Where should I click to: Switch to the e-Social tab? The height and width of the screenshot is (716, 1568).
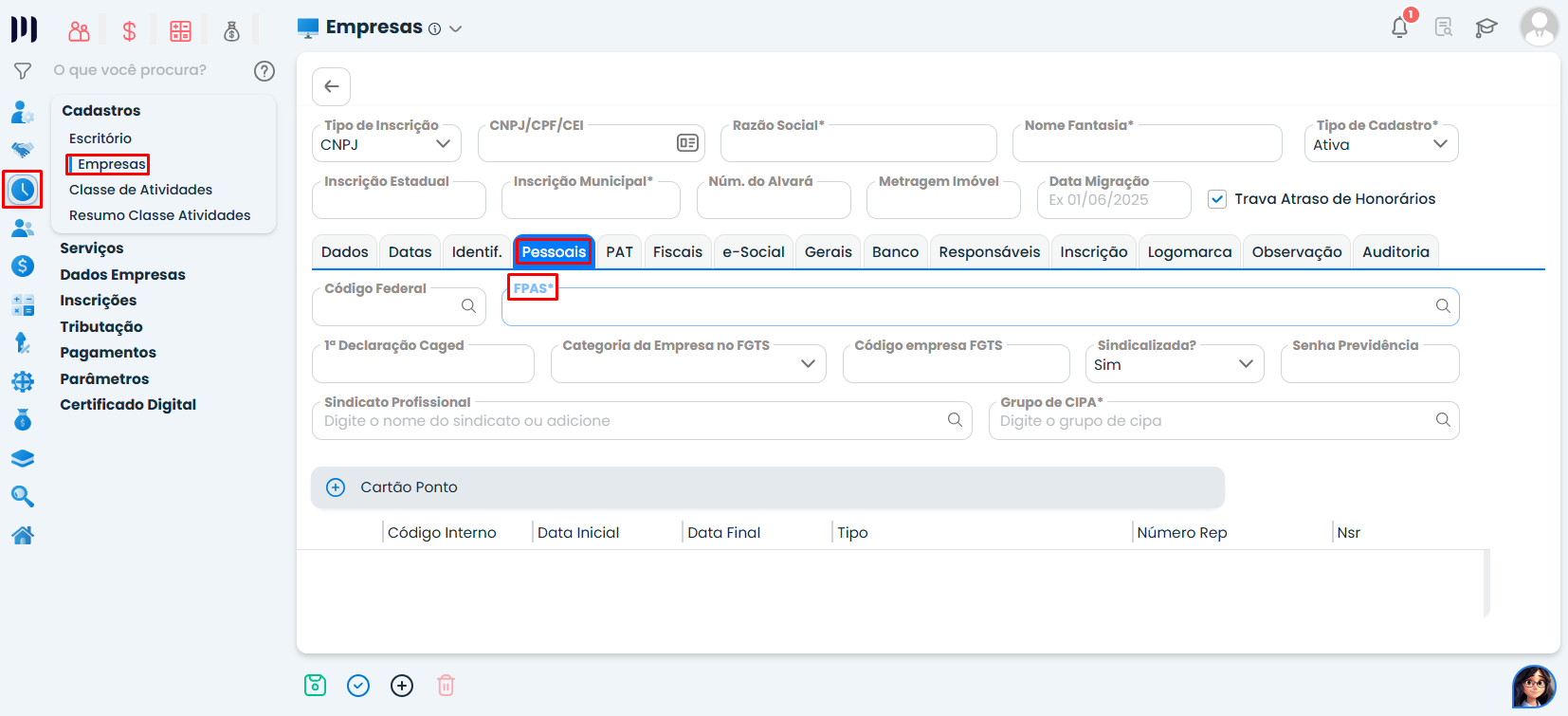753,252
